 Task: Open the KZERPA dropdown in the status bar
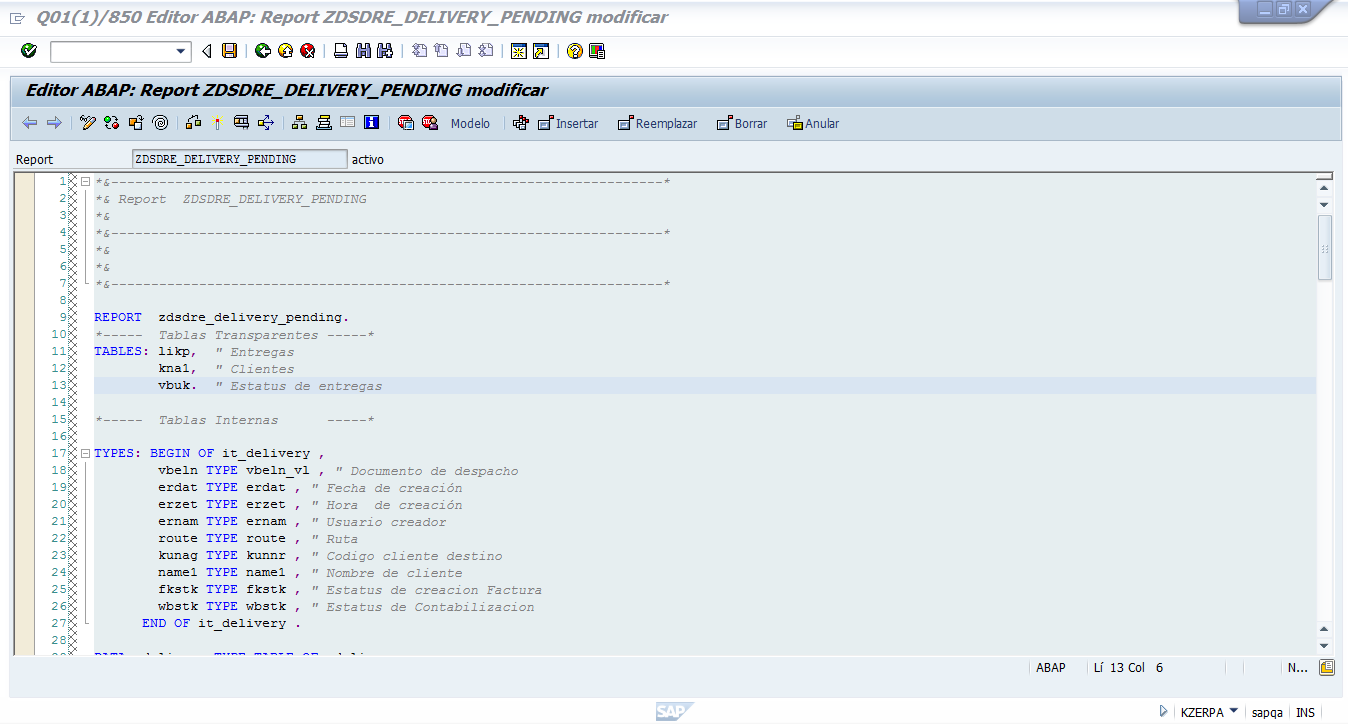(x=1209, y=712)
